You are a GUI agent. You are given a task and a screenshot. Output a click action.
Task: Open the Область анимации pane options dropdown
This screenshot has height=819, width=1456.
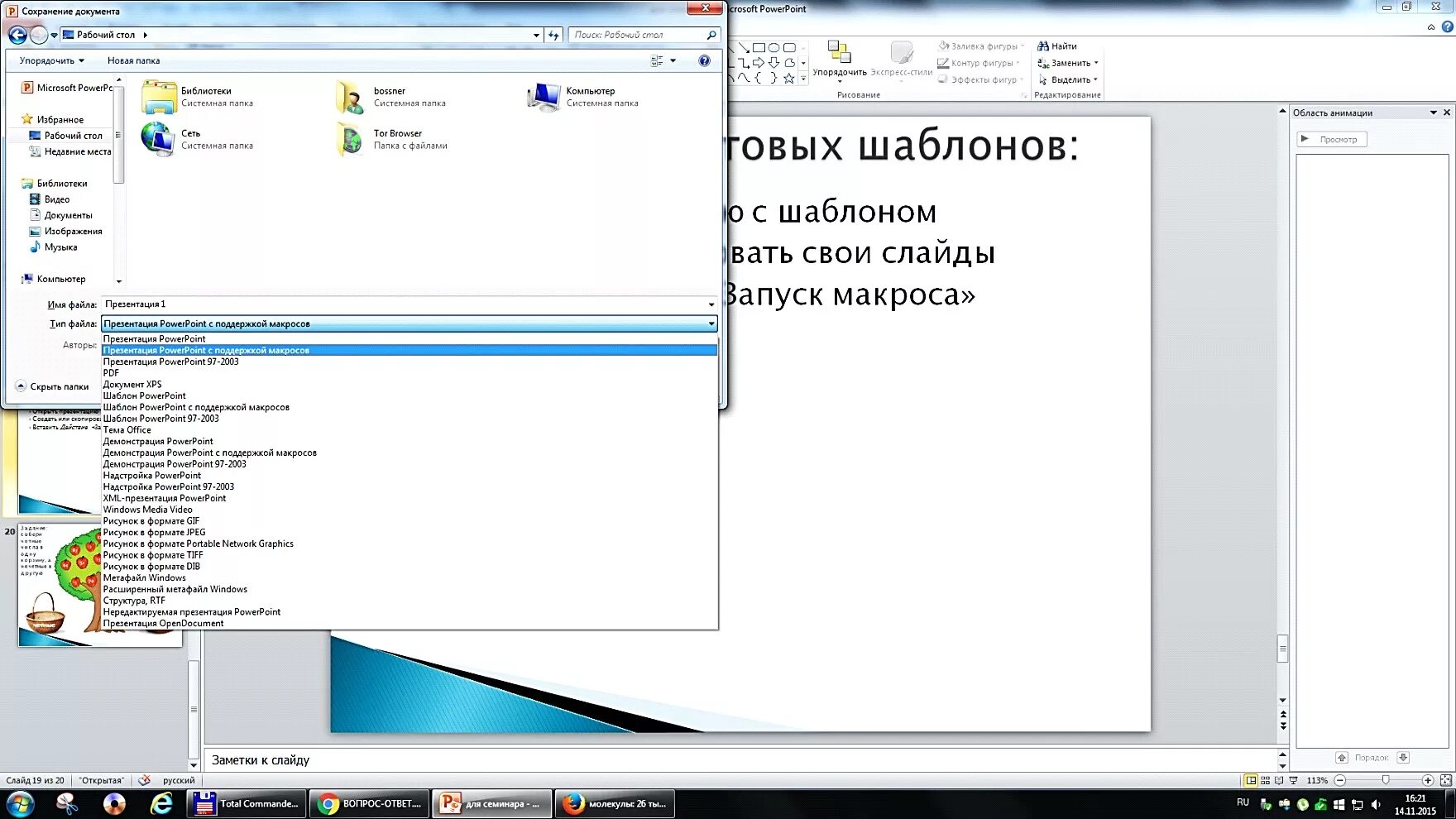(x=1434, y=113)
